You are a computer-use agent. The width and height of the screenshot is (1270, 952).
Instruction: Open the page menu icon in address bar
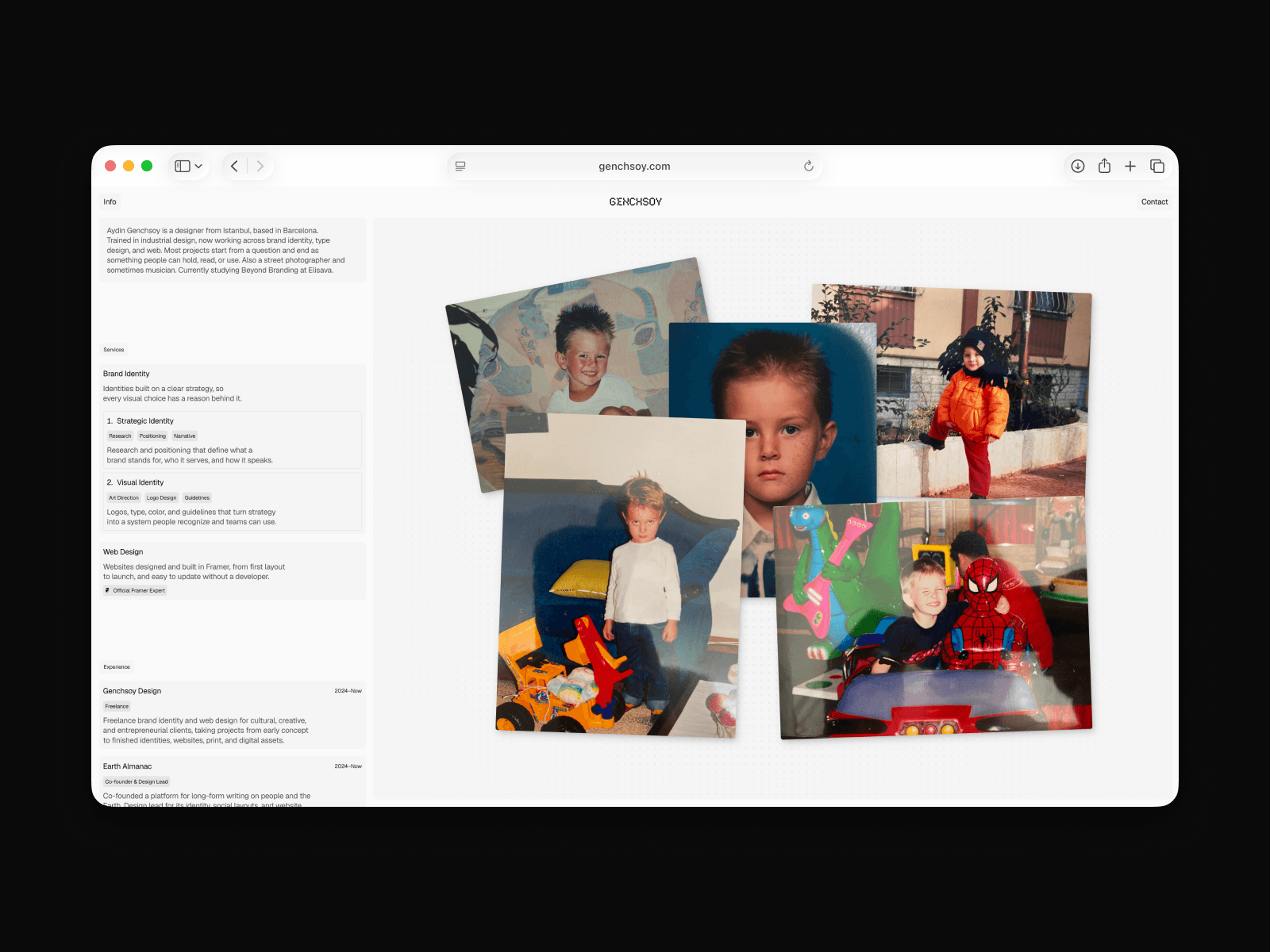coord(460,166)
